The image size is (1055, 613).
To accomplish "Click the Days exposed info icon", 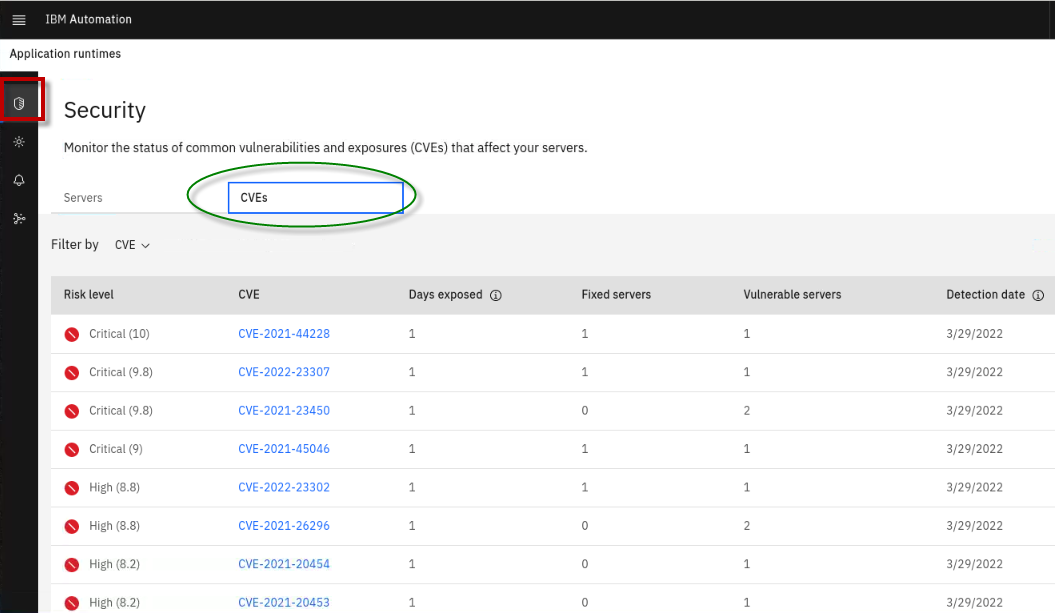I will click(x=495, y=295).
